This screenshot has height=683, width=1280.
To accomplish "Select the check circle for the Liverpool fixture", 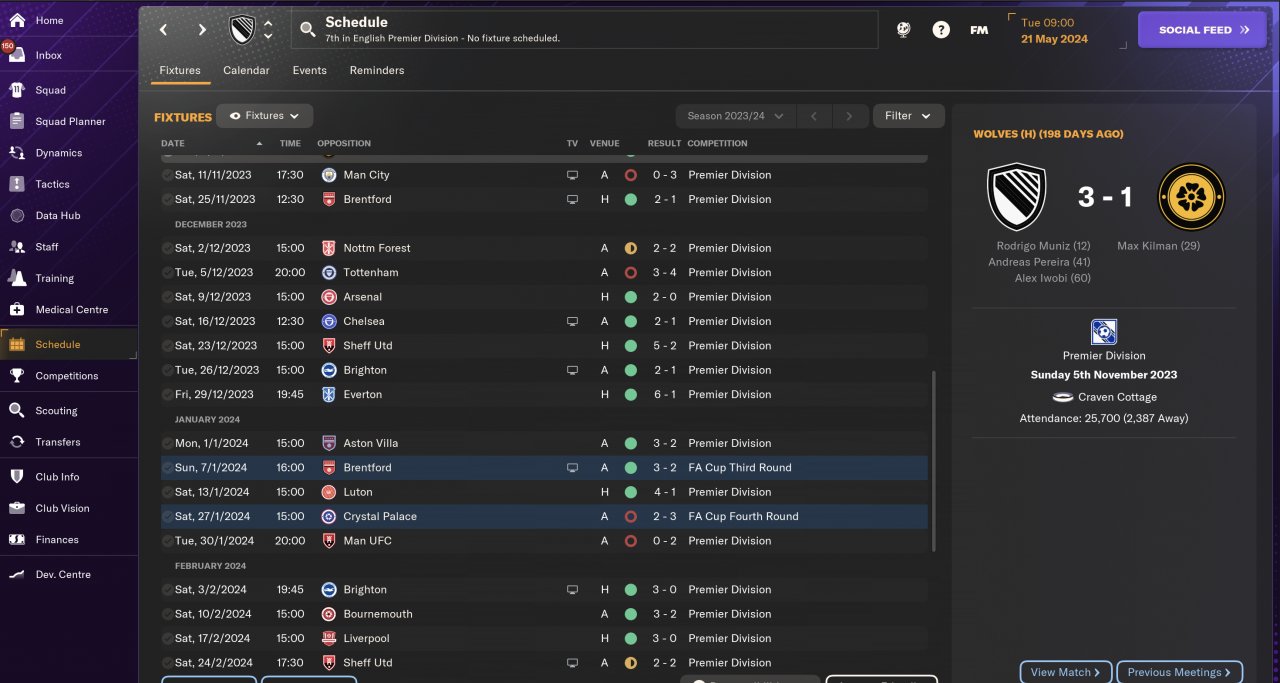I will click(x=167, y=638).
